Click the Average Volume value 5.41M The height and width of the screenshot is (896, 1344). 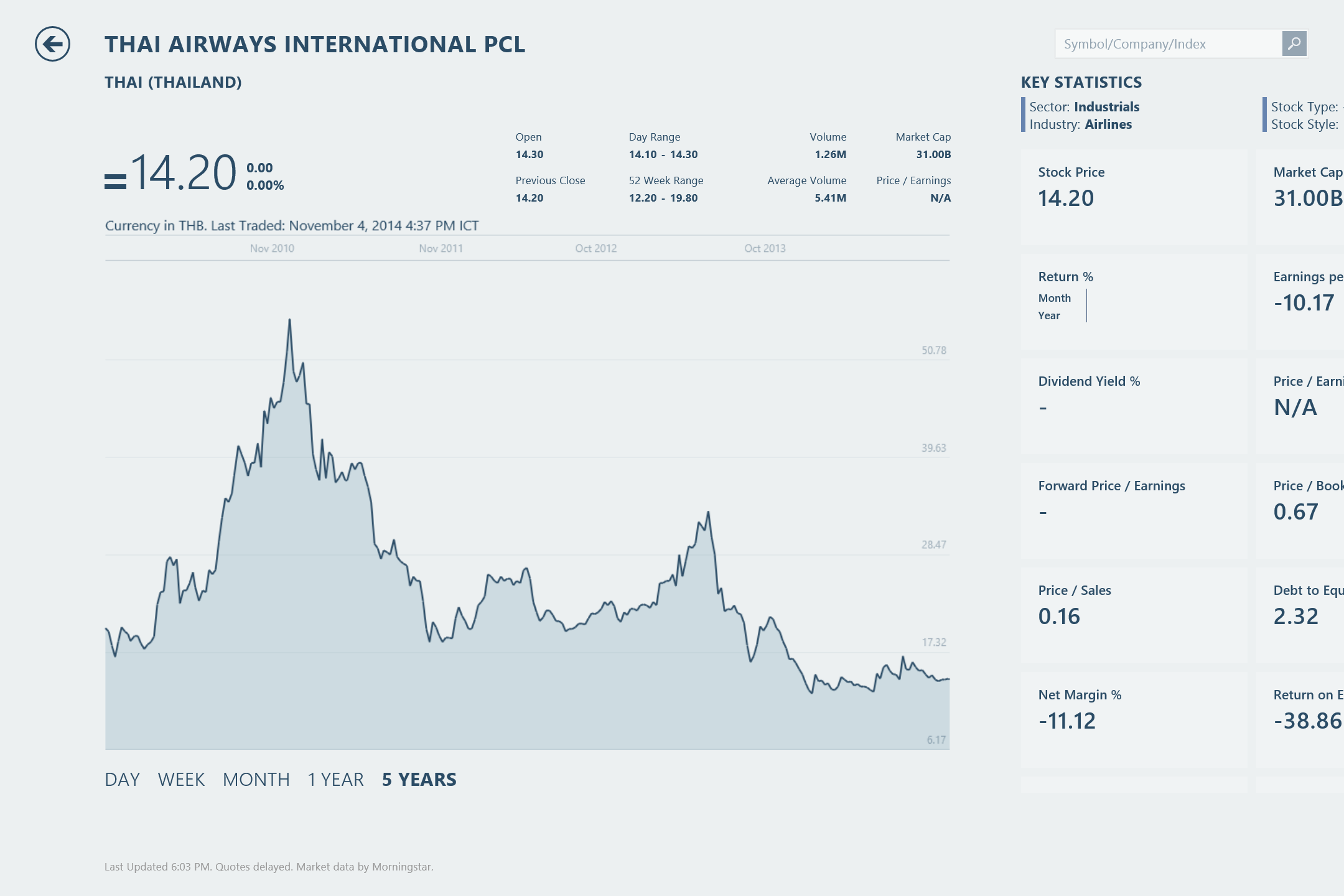click(x=831, y=198)
